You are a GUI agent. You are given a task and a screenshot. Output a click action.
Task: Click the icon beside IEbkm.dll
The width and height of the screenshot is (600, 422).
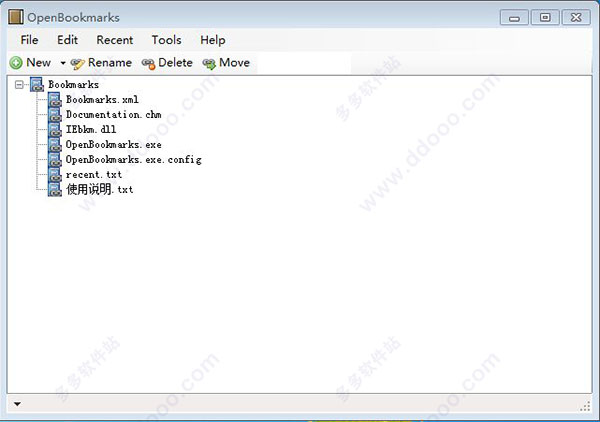(x=55, y=129)
